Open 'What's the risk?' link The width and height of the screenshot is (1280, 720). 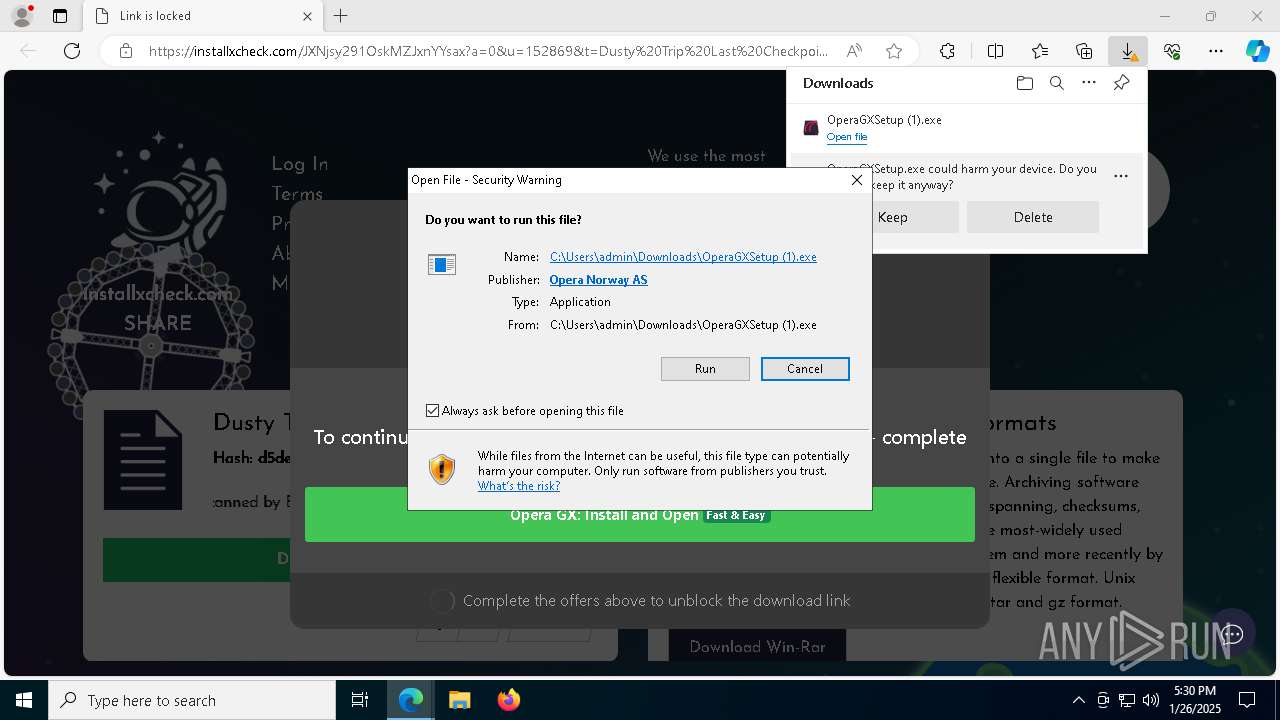click(x=519, y=486)
